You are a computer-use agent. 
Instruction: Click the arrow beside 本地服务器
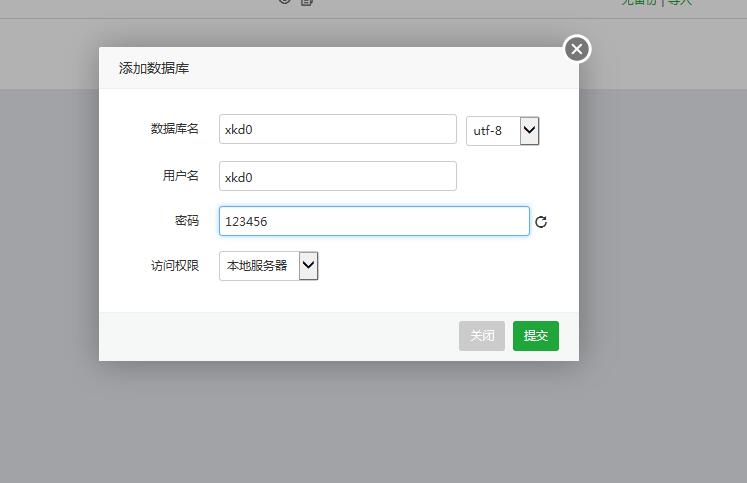[308, 266]
